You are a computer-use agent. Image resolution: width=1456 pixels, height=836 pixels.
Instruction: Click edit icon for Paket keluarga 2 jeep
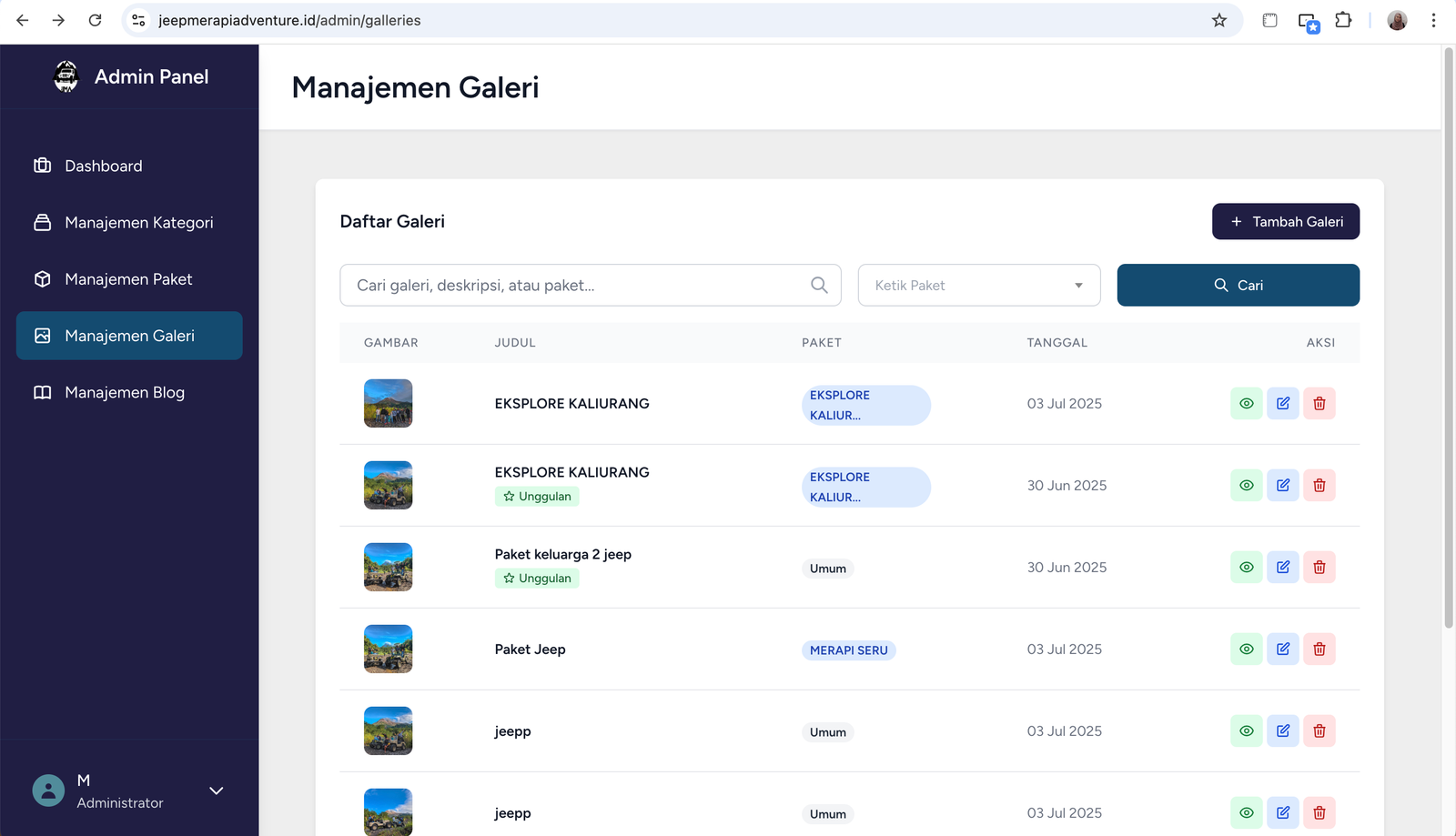[1282, 567]
